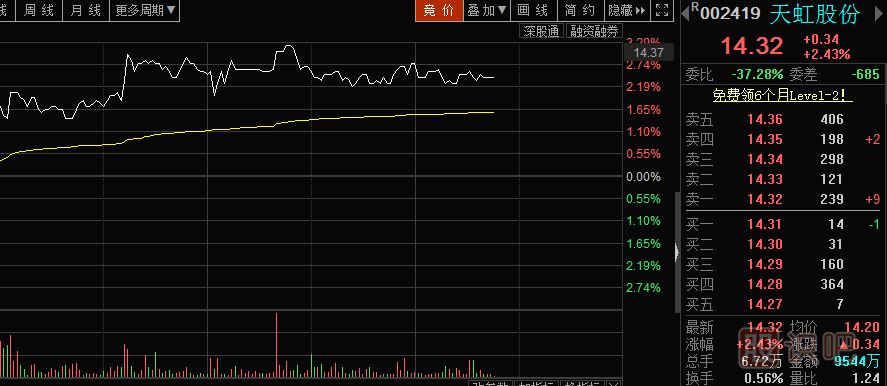This screenshot has width=887, height=386.
Task: Click the tallest red volume bar
Action: (277, 344)
